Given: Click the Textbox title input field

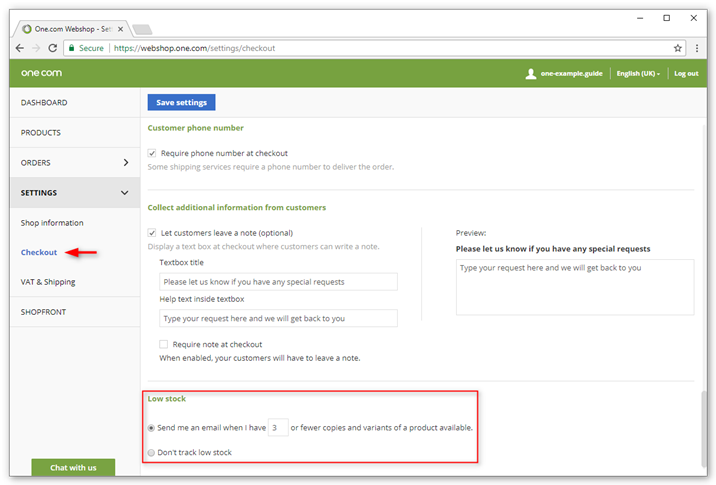Looking at the screenshot, I should 278,282.
